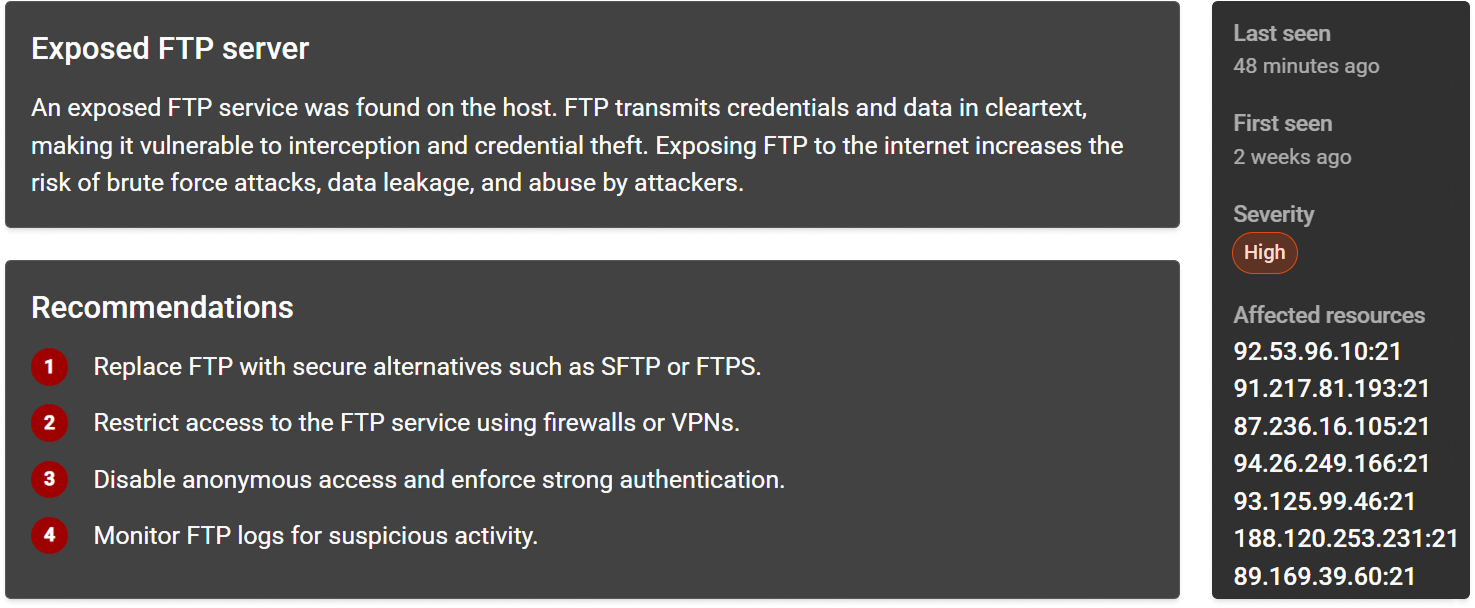1475x608 pixels.
Task: Select the 93.125.99.46:21 resource
Action: pos(1324,501)
